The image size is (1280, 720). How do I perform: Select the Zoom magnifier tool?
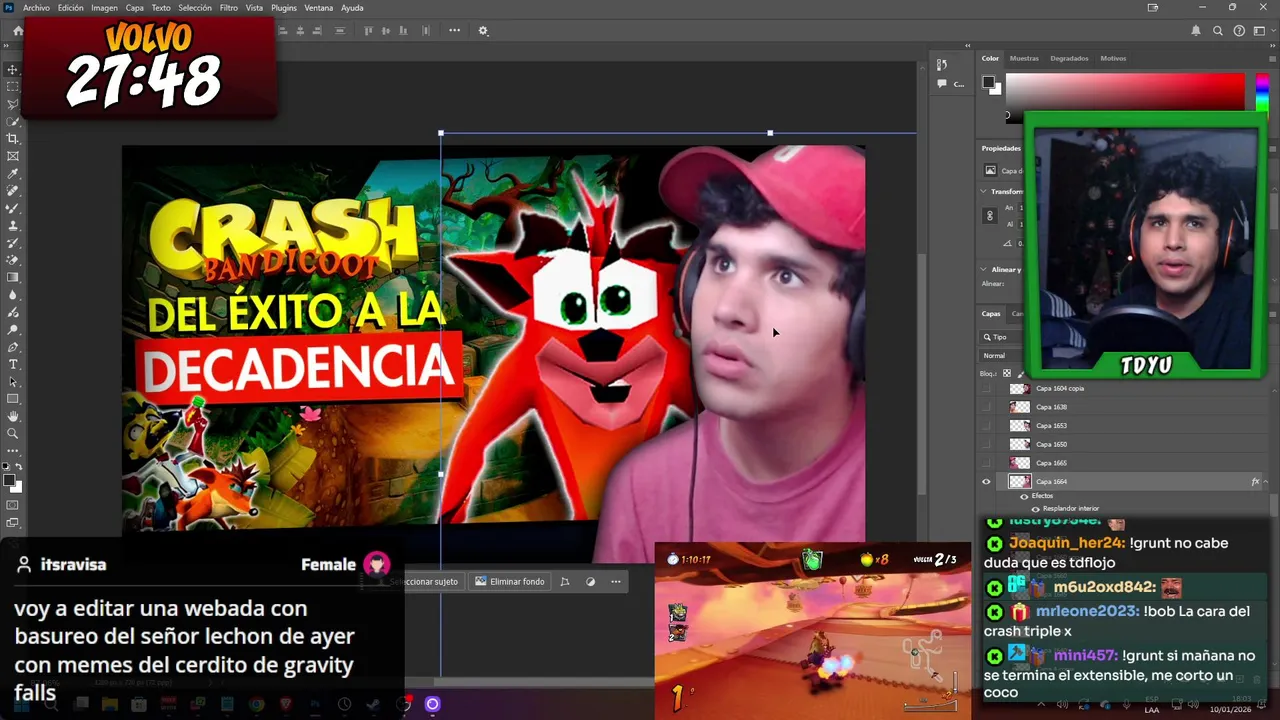[x=13, y=434]
